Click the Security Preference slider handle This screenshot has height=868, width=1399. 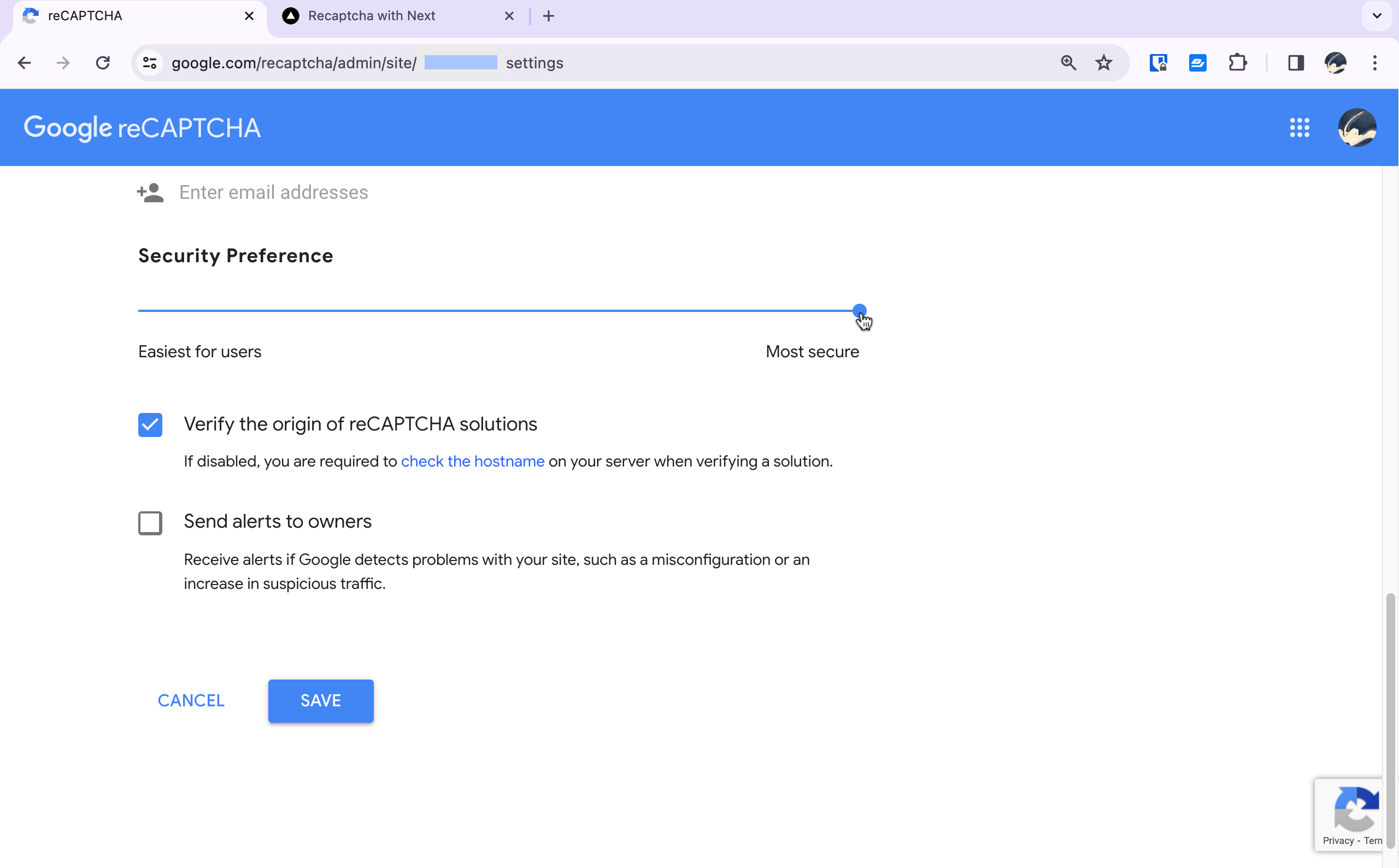[x=860, y=311]
